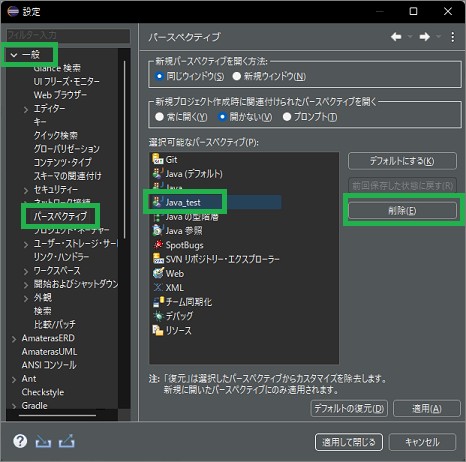Screen dimensions: 466x462
Task: Click the SpotBugs bug icon
Action: pyautogui.click(x=157, y=245)
